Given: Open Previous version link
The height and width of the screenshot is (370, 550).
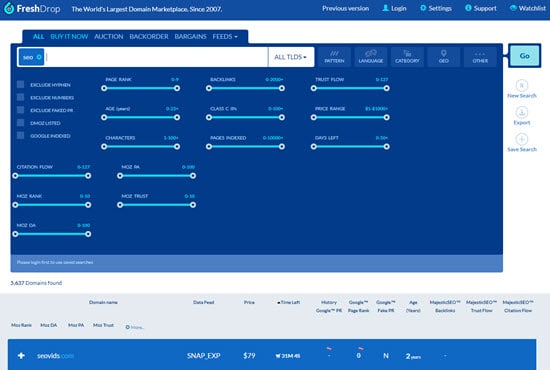Looking at the screenshot, I should pyautogui.click(x=346, y=8).
